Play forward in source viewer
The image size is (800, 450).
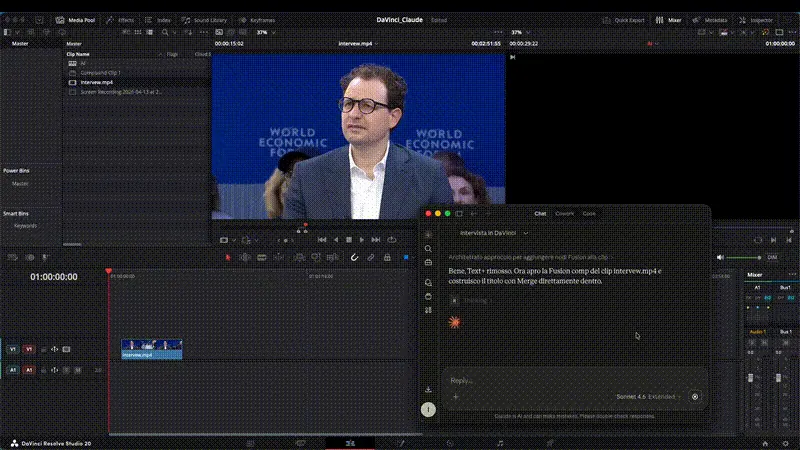click(362, 240)
